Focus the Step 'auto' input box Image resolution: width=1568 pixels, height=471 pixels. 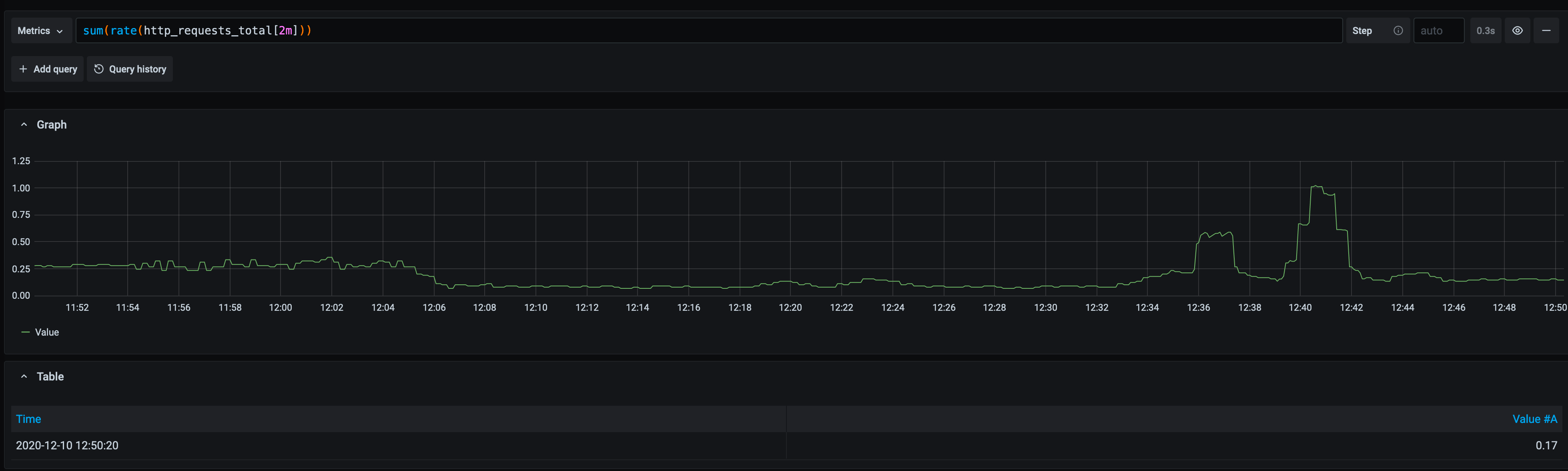1438,30
